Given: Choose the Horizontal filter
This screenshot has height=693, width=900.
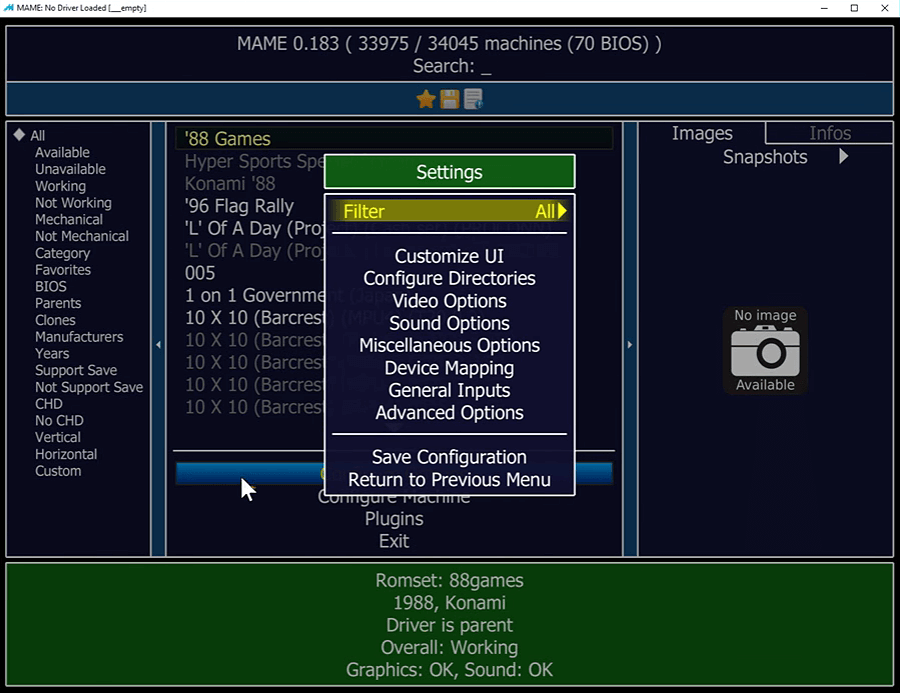Looking at the screenshot, I should click(66, 454).
